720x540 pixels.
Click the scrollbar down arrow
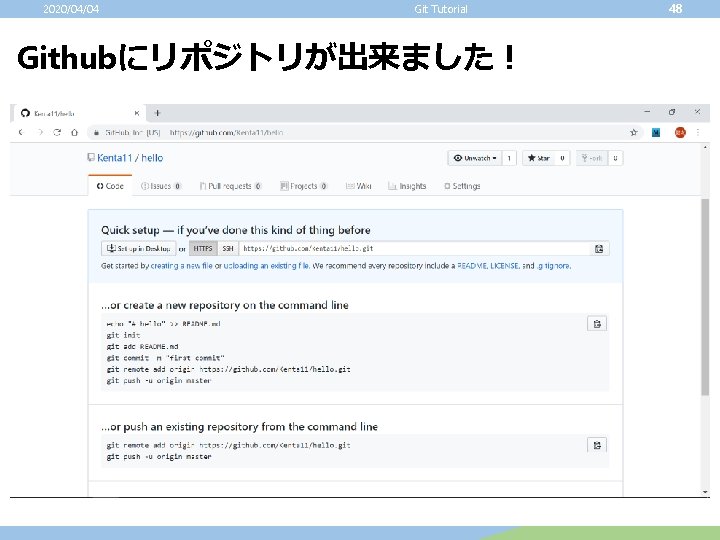[x=705, y=492]
